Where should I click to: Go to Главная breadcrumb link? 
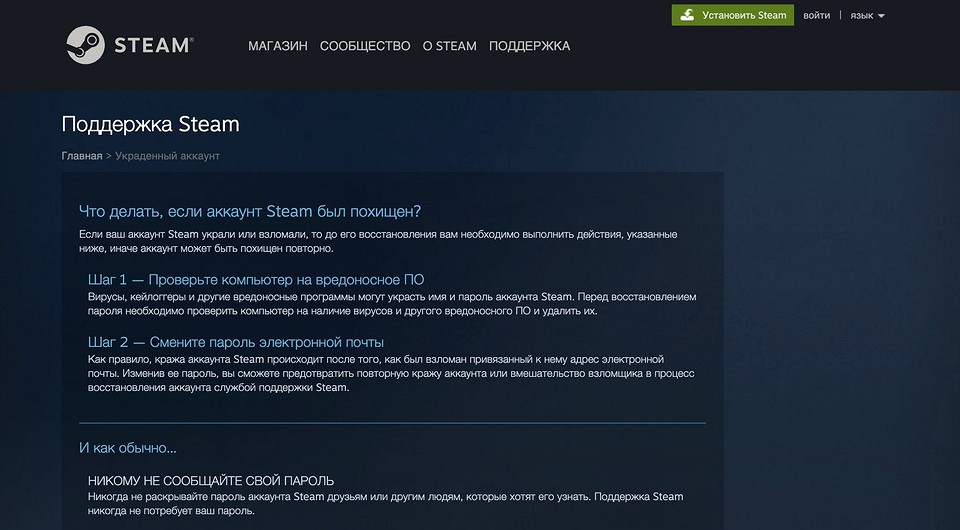[x=81, y=156]
